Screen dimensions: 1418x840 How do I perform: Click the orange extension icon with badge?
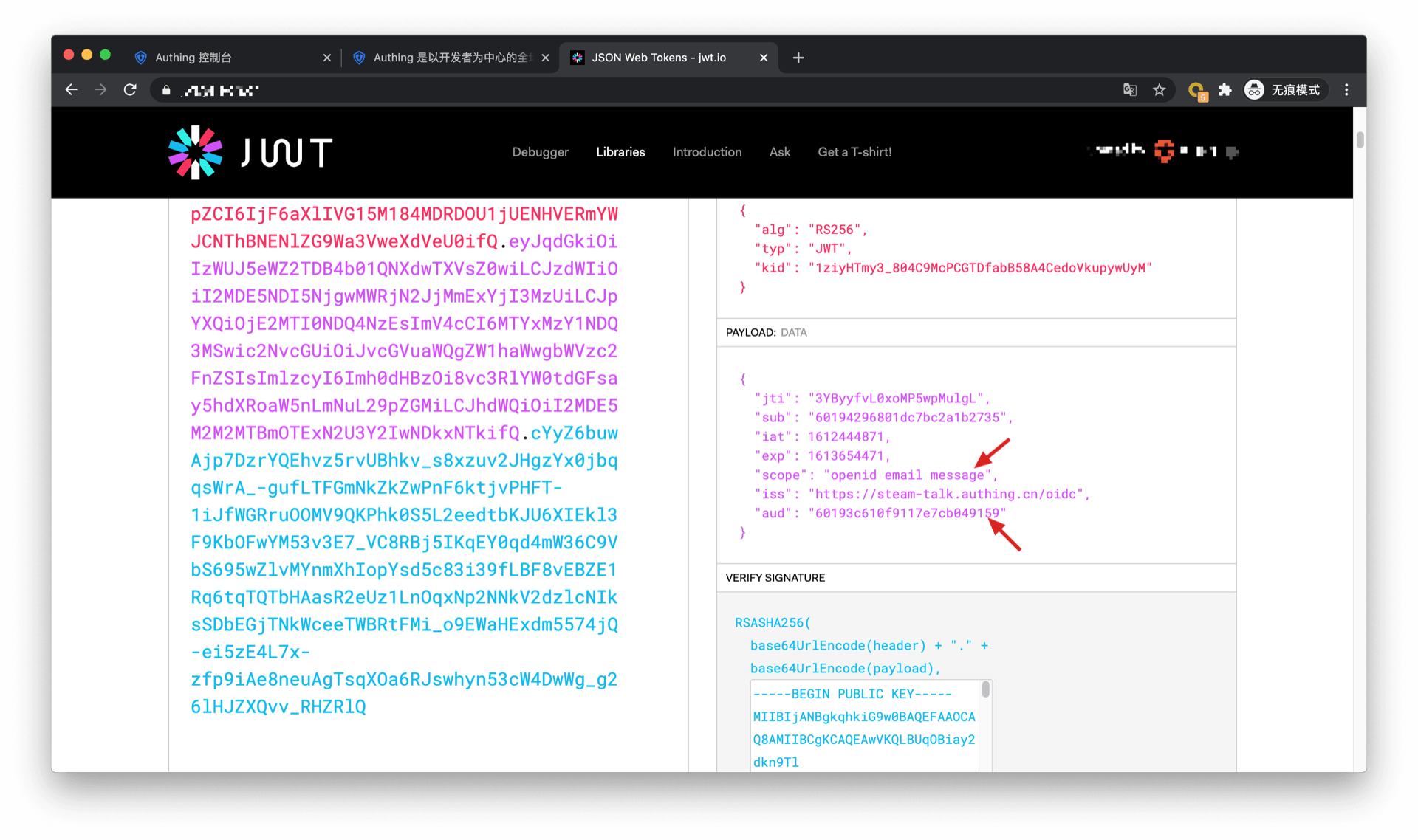tap(1196, 91)
